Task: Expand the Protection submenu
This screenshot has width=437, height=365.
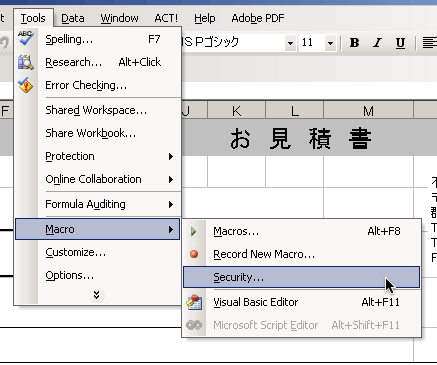Action: pyautogui.click(x=97, y=156)
